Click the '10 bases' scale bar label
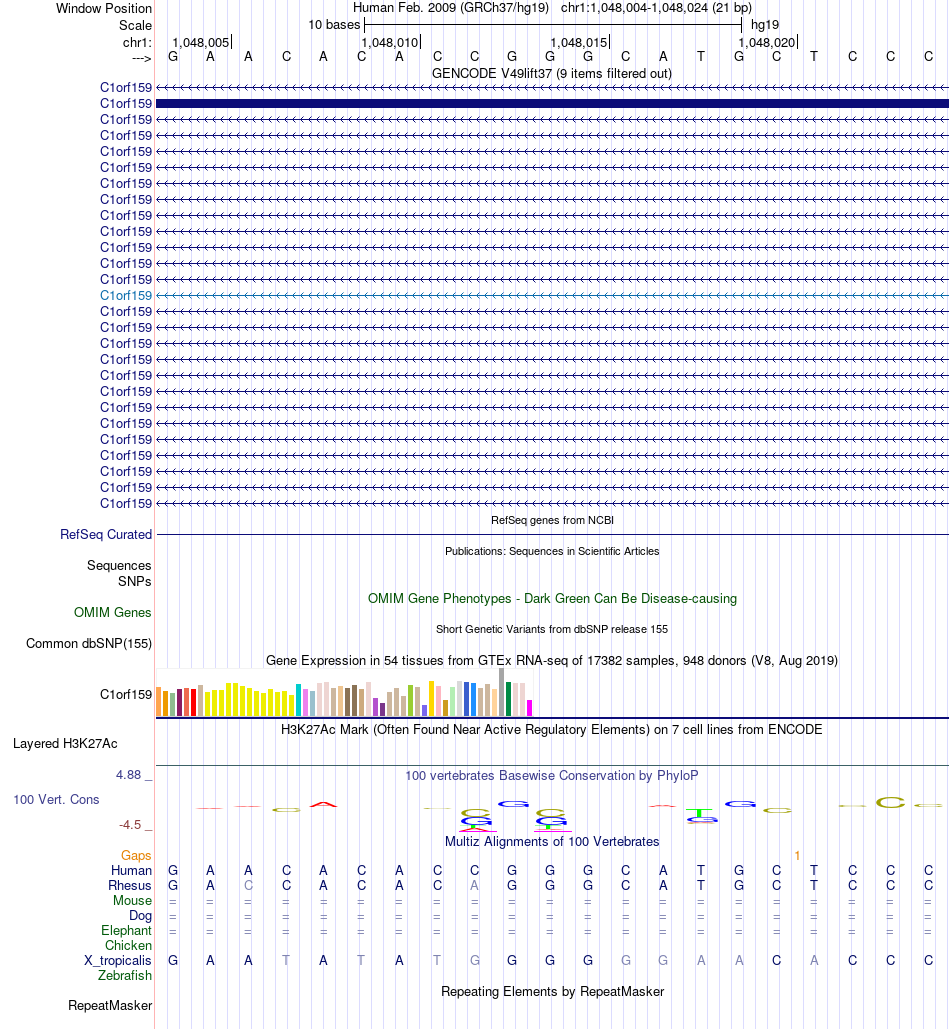The width and height of the screenshot is (950, 1029). (334, 25)
